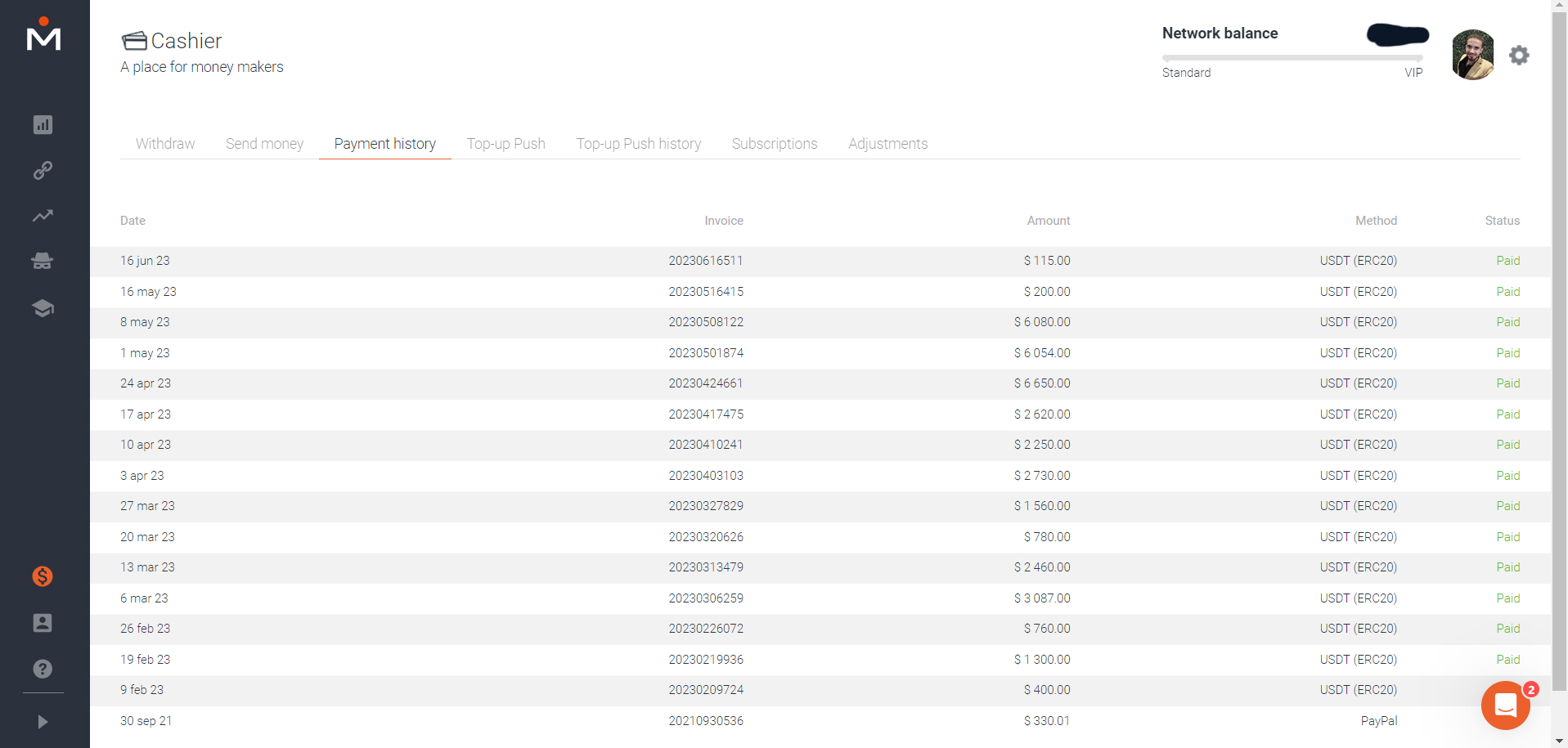Viewport: 1568px width, 748px height.
Task: Open the dashboard bar chart icon
Action: tap(43, 125)
